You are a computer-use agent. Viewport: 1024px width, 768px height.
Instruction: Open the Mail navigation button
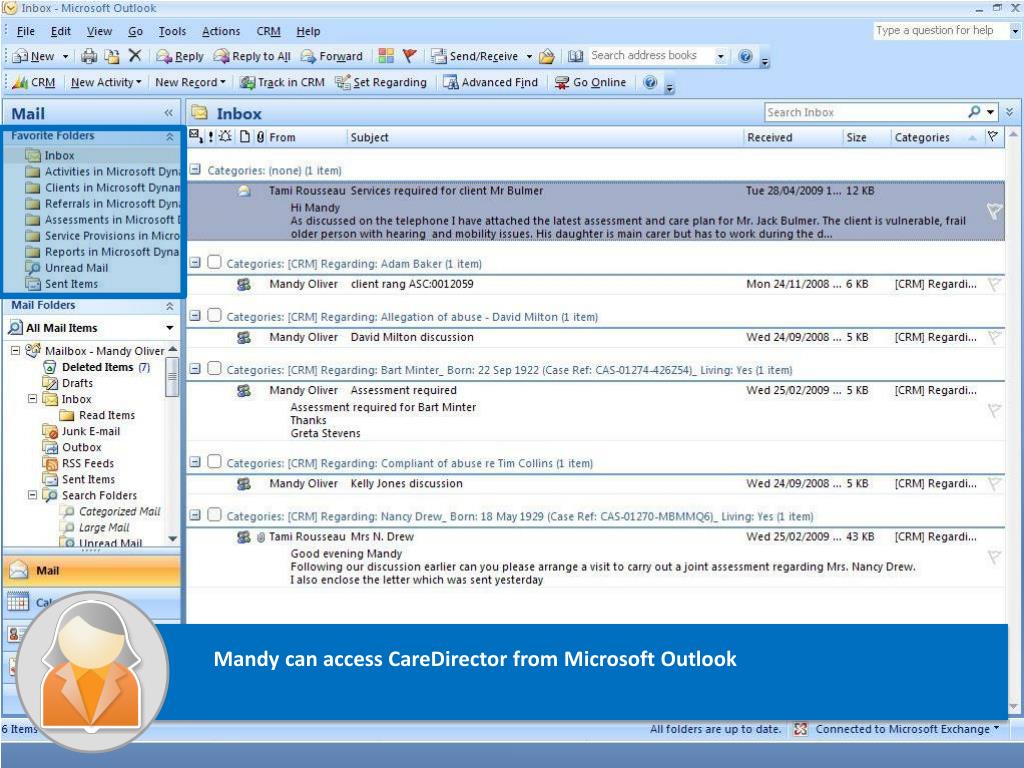(91, 570)
